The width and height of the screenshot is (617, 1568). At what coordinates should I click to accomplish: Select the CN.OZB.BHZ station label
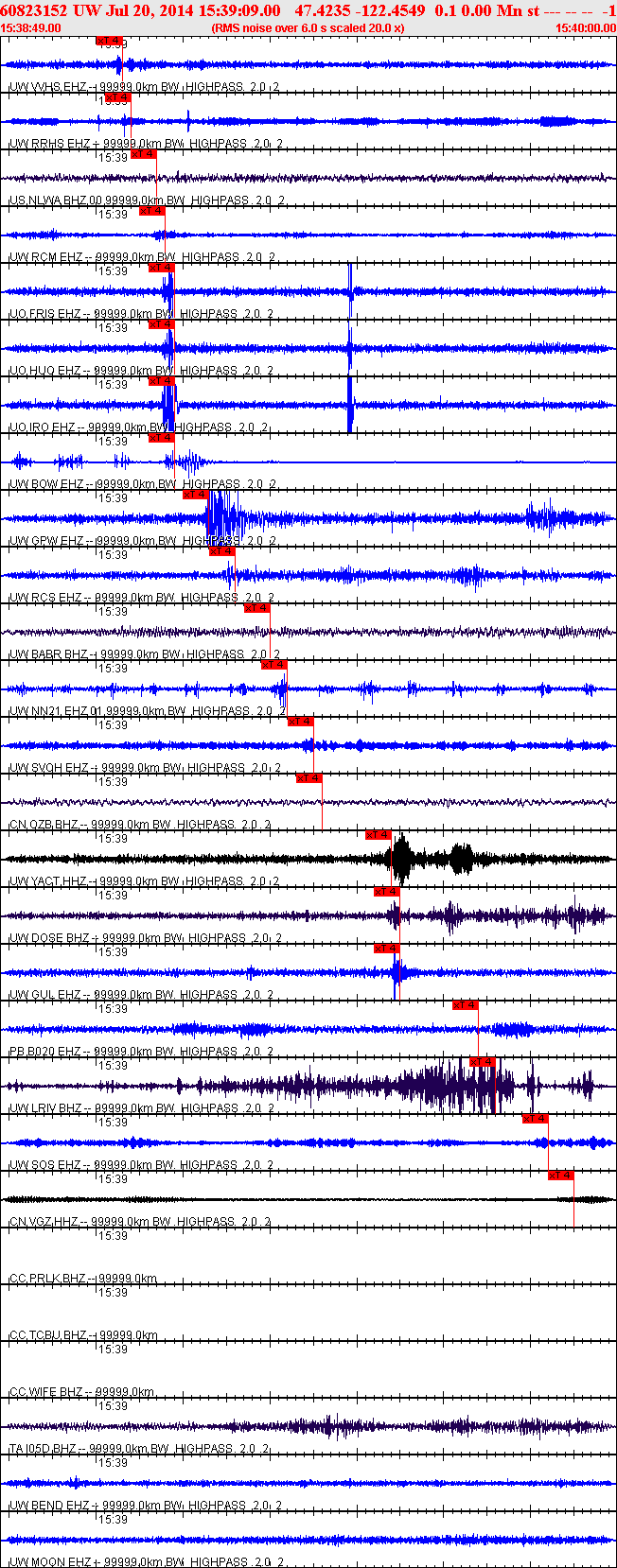click(x=140, y=825)
